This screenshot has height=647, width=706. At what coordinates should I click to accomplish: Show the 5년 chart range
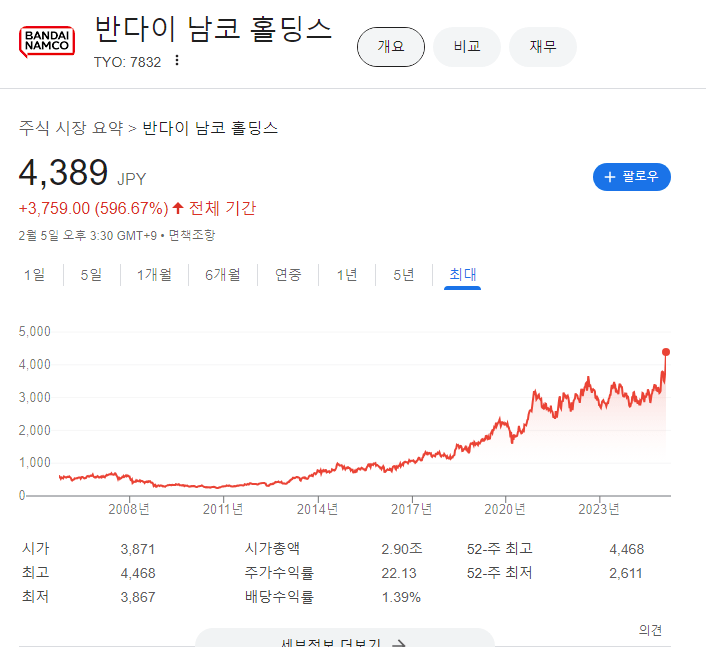[403, 275]
